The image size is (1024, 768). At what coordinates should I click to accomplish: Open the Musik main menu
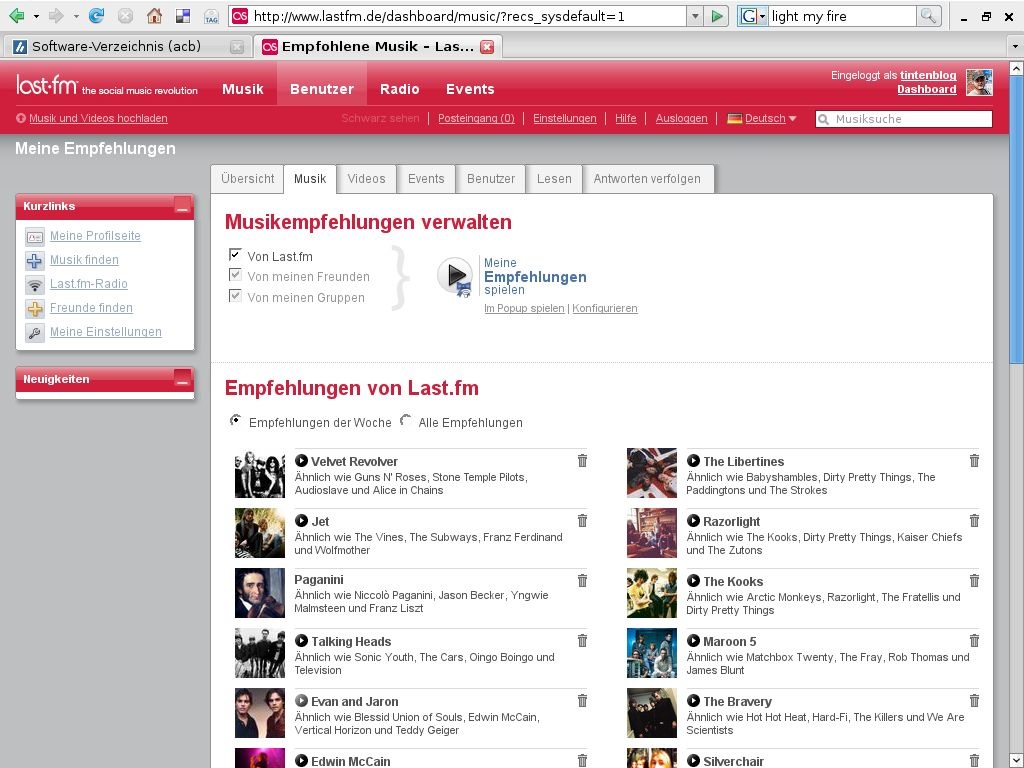243,89
